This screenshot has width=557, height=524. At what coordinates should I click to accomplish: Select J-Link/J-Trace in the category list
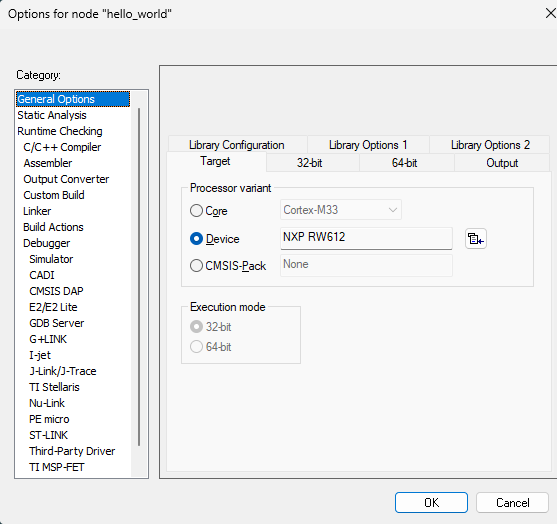63,371
